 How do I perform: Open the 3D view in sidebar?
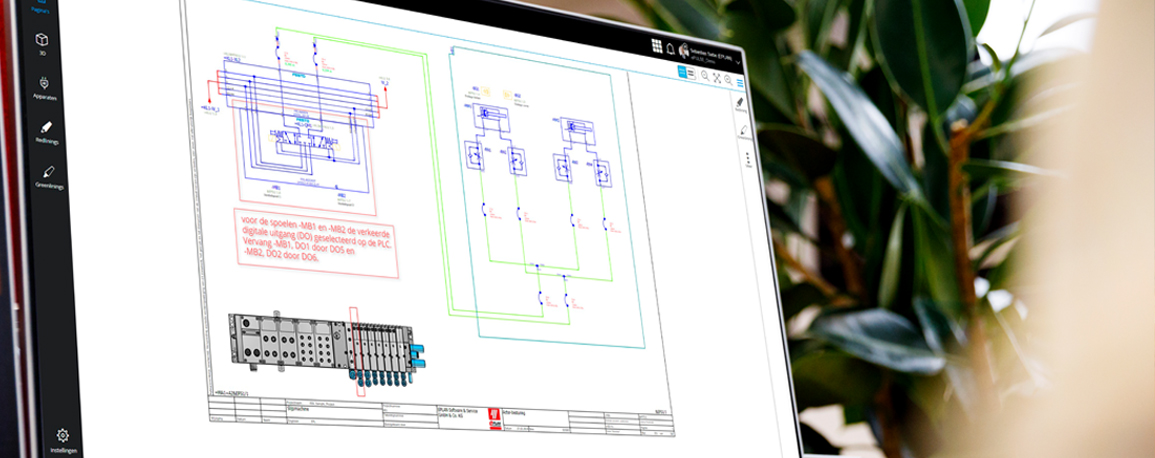click(x=42, y=42)
